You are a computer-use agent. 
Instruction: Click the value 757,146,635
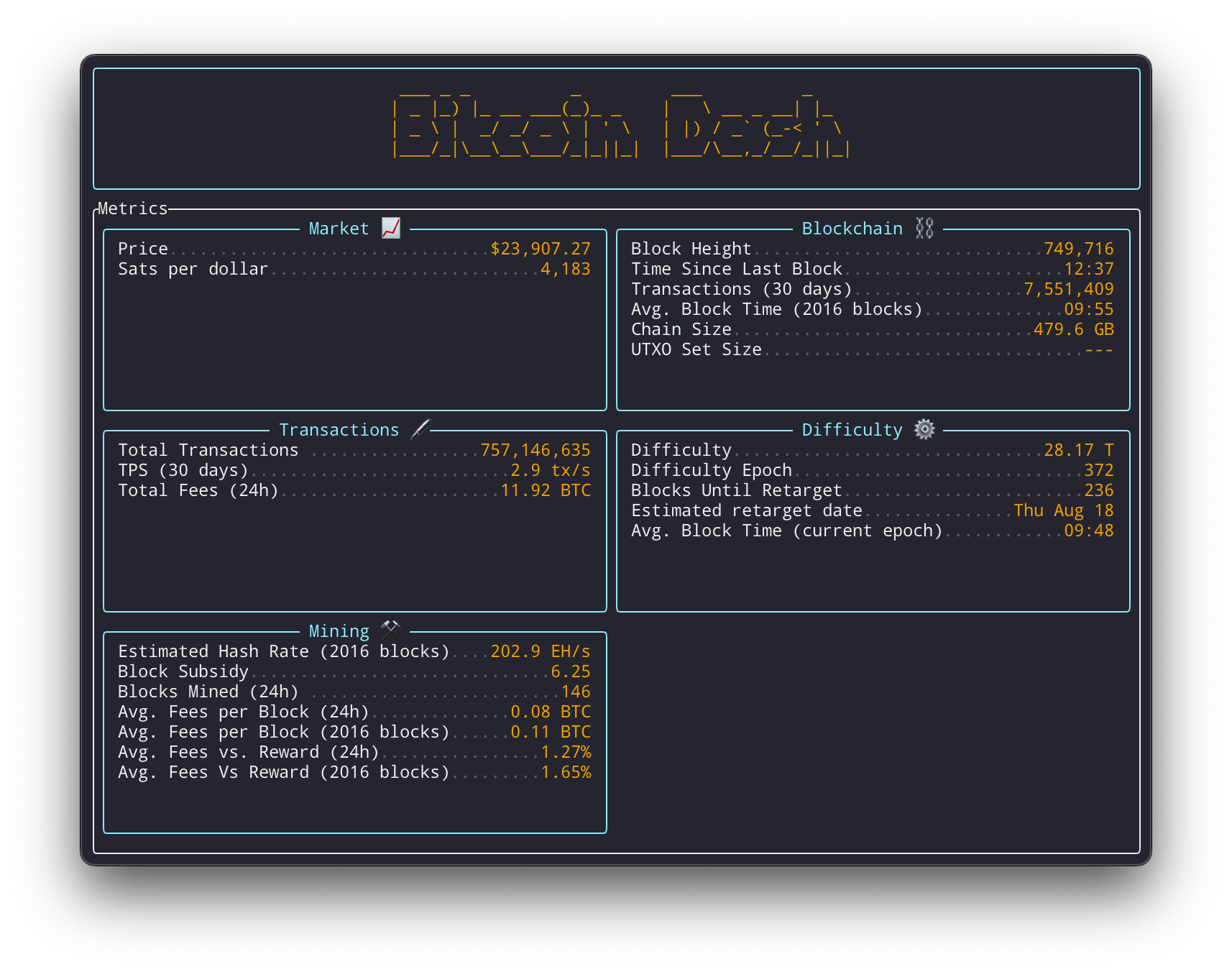535,450
